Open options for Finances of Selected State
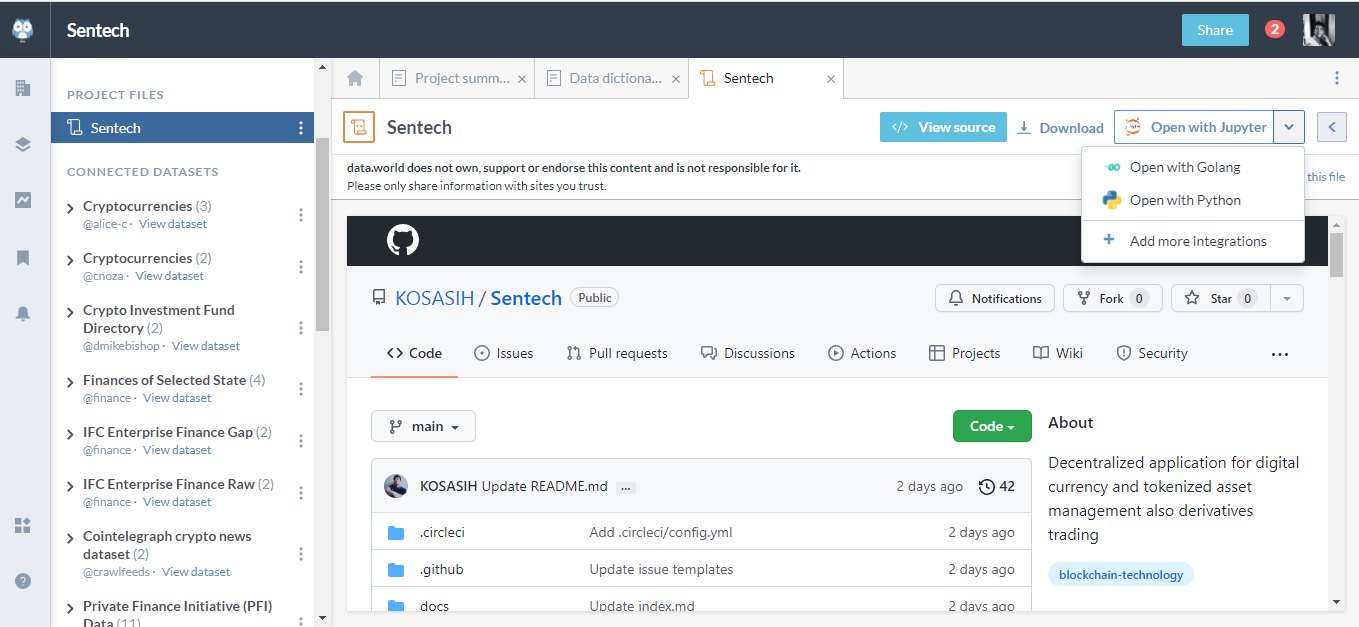Image resolution: width=1359 pixels, height=627 pixels. 301,389
